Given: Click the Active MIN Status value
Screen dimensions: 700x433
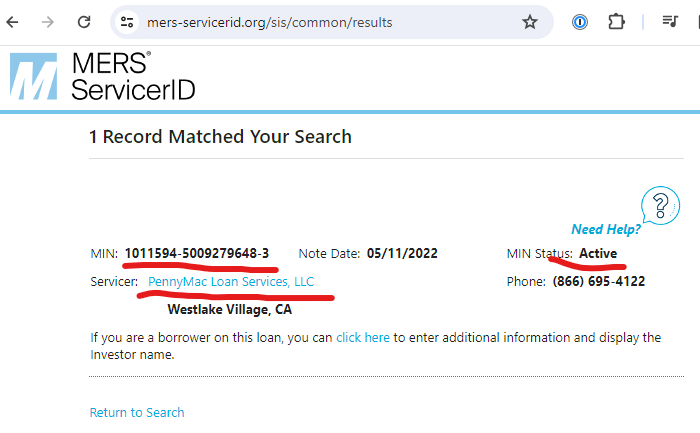Looking at the screenshot, I should (x=598, y=254).
